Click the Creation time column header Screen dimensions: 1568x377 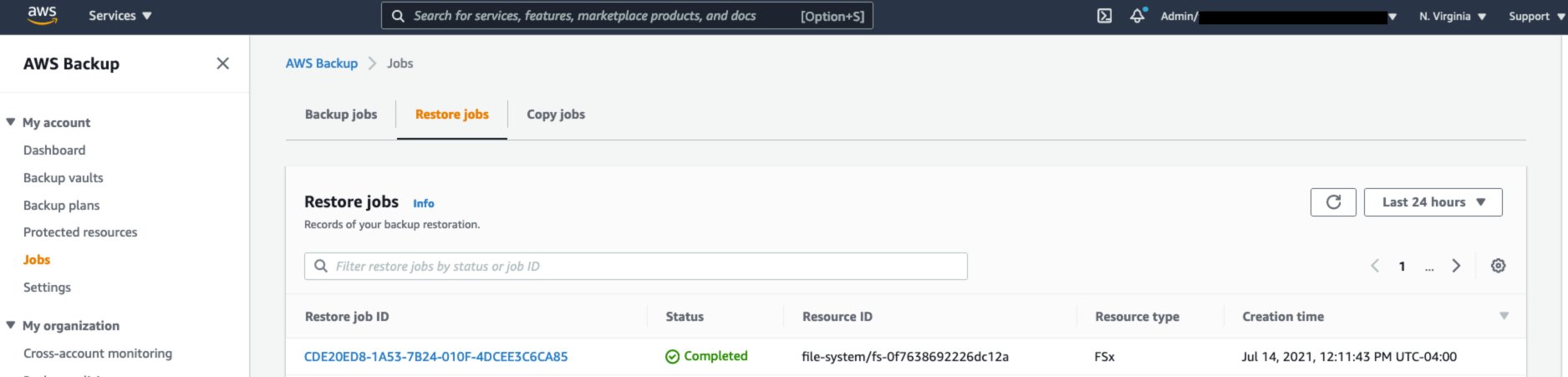pos(1283,317)
